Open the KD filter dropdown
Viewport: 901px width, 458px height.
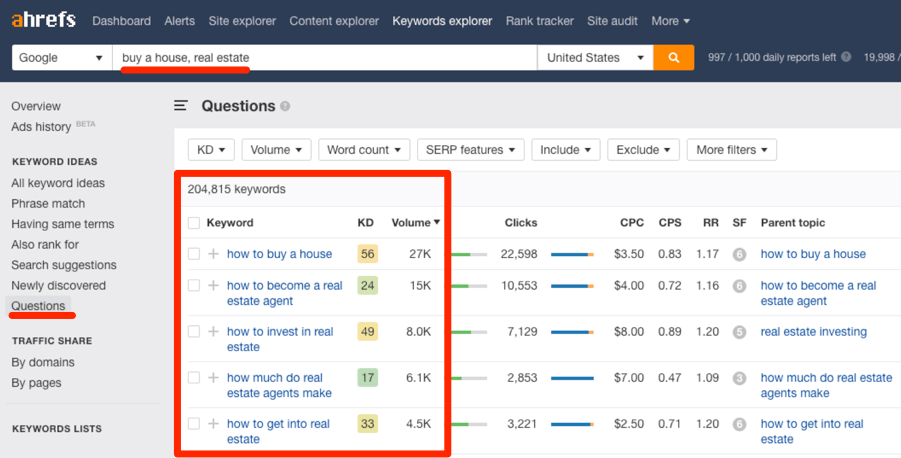pyautogui.click(x=211, y=150)
